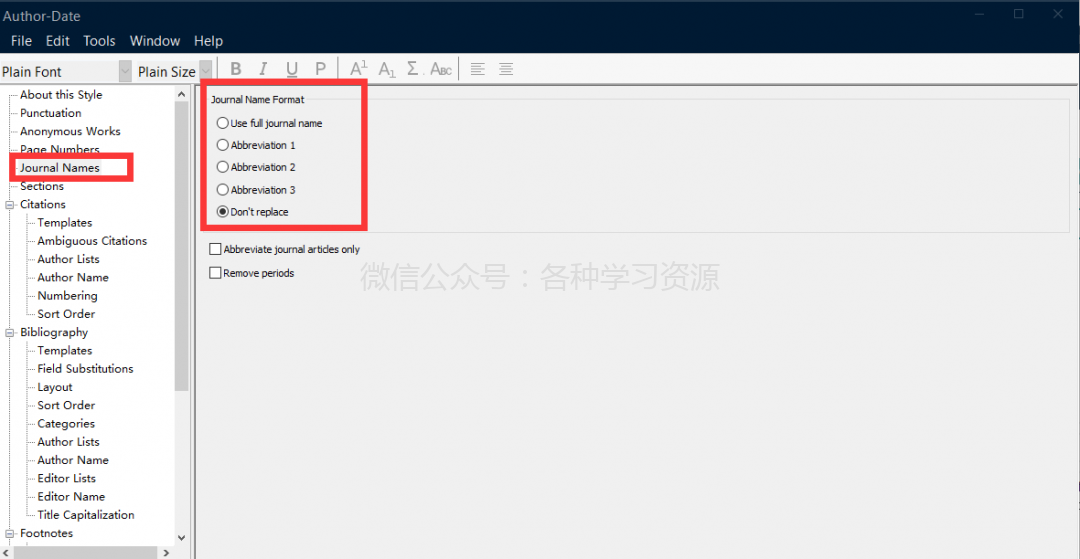This screenshot has height=559, width=1080.
Task: Select Anonymous Works in the tree
Action: (x=70, y=131)
